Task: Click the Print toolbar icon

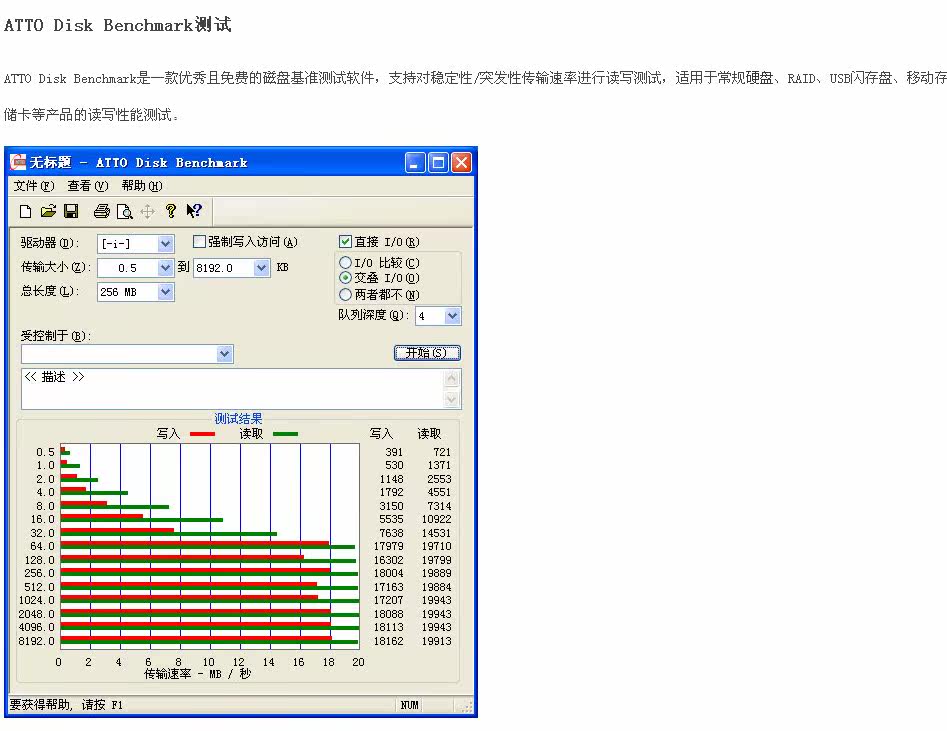Action: pyautogui.click(x=101, y=211)
